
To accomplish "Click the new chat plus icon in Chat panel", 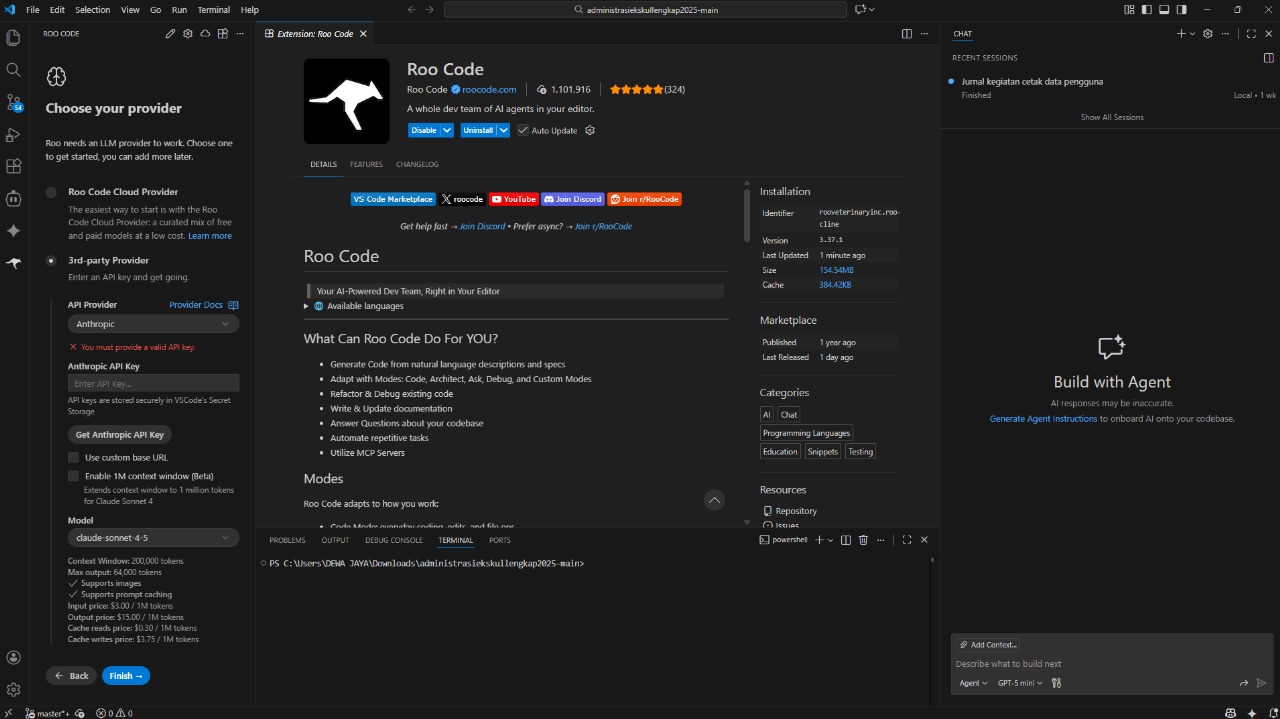I will click(x=1180, y=33).
